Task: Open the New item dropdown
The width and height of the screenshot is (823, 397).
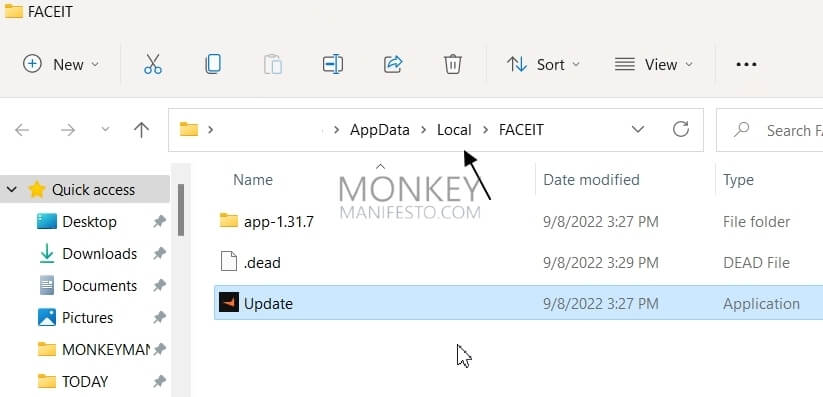Action: (61, 65)
